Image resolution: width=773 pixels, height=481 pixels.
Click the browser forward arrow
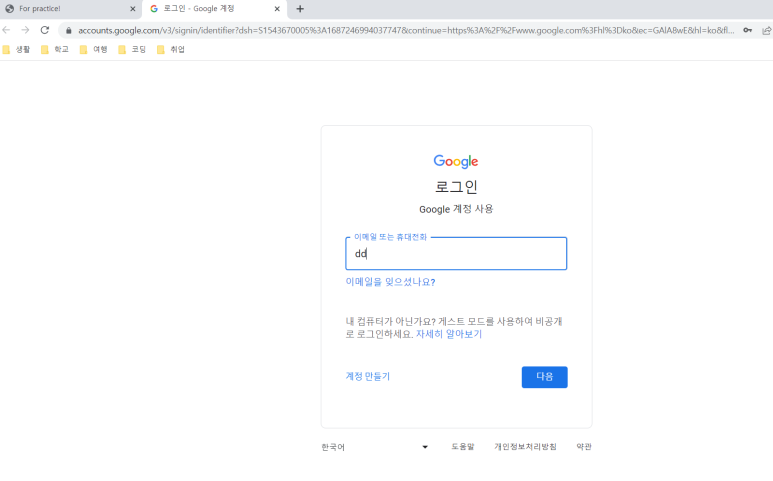(x=25, y=30)
